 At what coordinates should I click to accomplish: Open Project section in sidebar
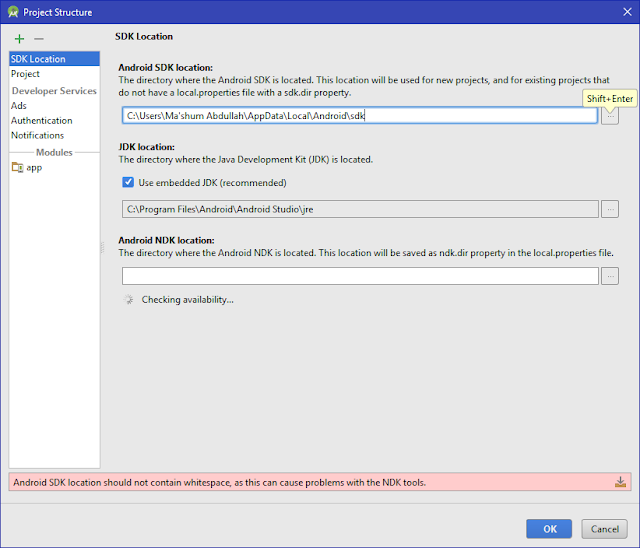(x=54, y=74)
